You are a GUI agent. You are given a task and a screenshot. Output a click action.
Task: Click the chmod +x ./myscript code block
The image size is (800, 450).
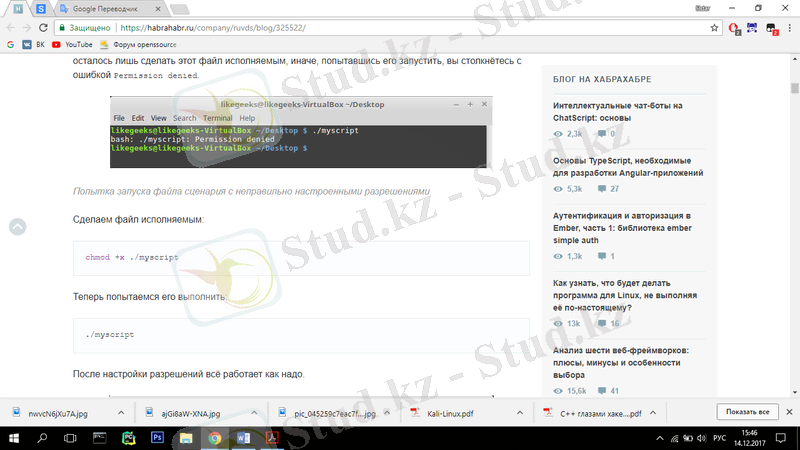click(x=301, y=258)
